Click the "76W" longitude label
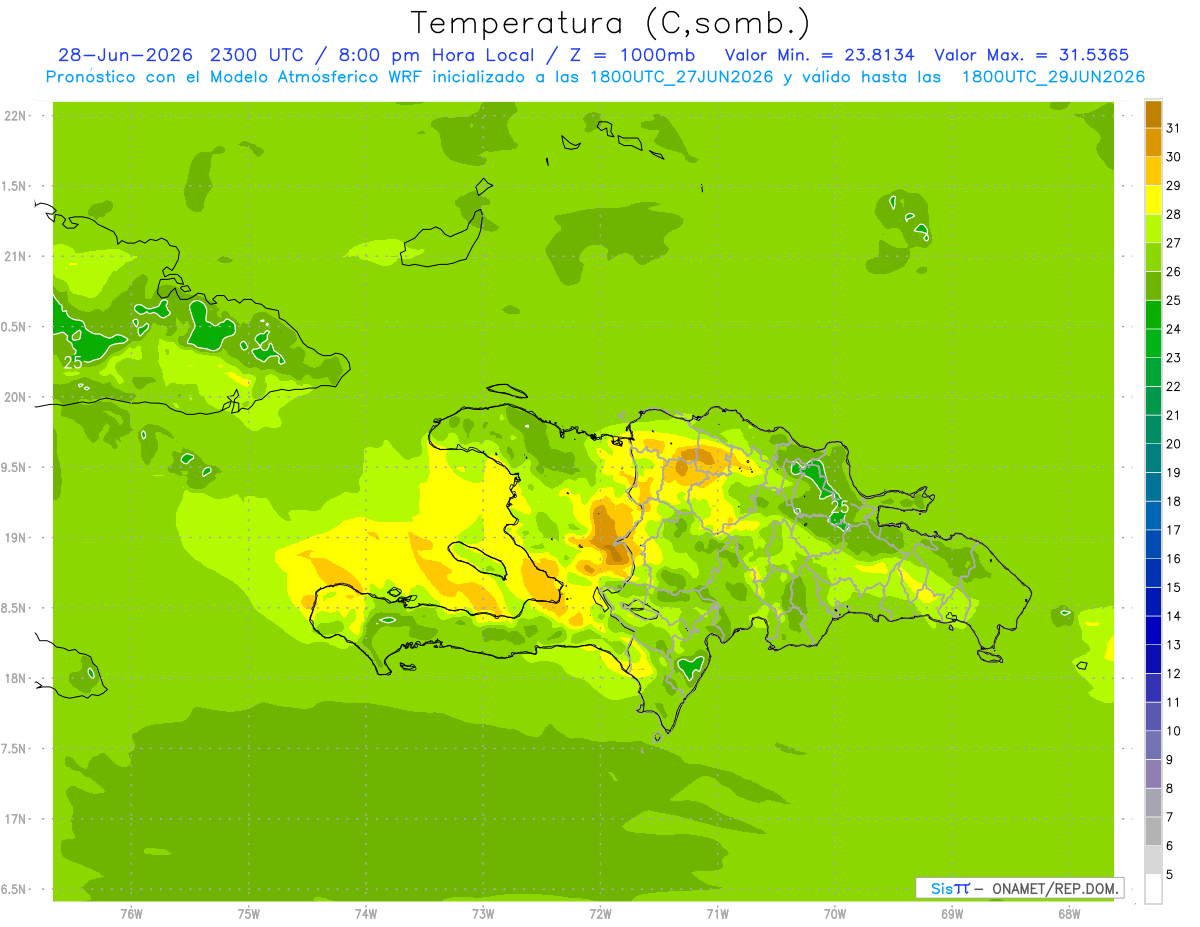 (131, 914)
